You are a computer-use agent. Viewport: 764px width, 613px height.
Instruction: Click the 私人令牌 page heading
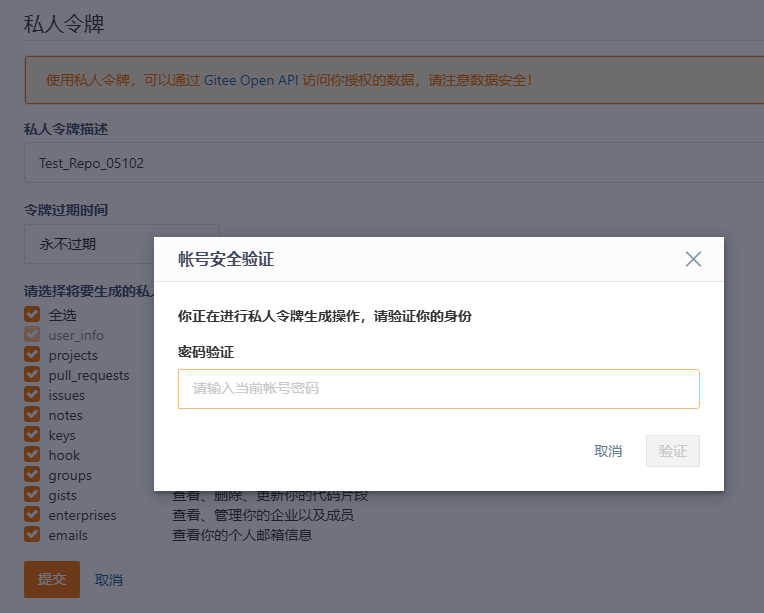[x=64, y=23]
